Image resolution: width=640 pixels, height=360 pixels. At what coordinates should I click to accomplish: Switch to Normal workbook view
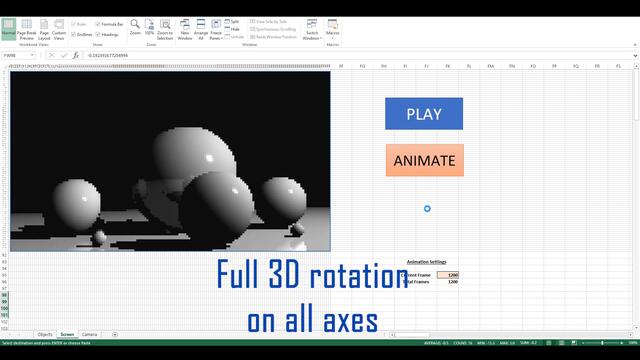point(9,29)
